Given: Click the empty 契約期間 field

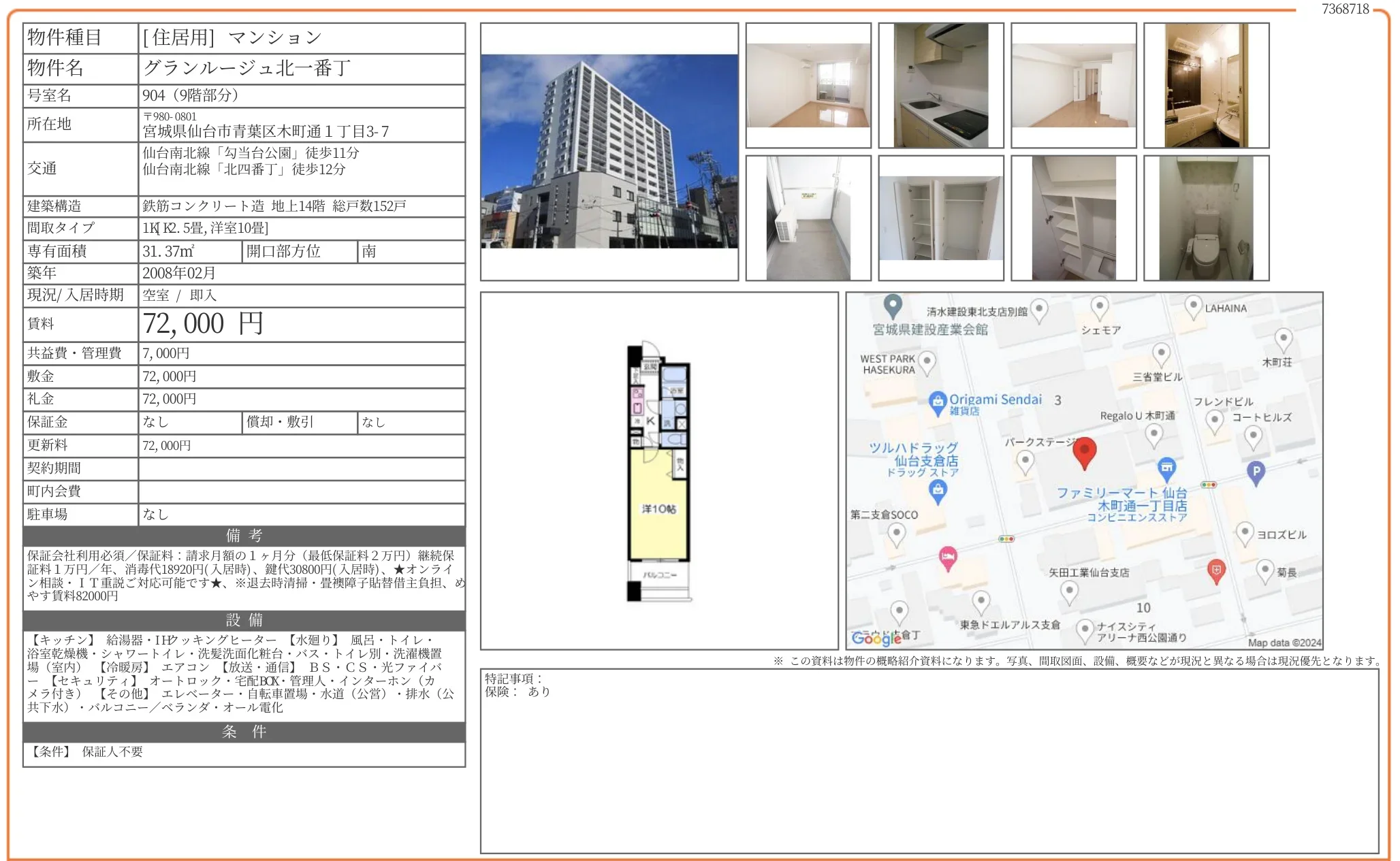Looking at the screenshot, I should pyautogui.click(x=302, y=468).
